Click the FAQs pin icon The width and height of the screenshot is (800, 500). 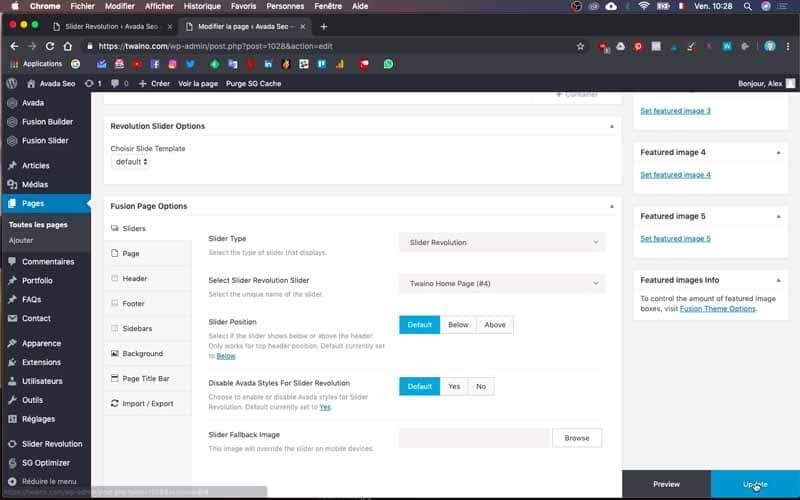pyautogui.click(x=12, y=299)
